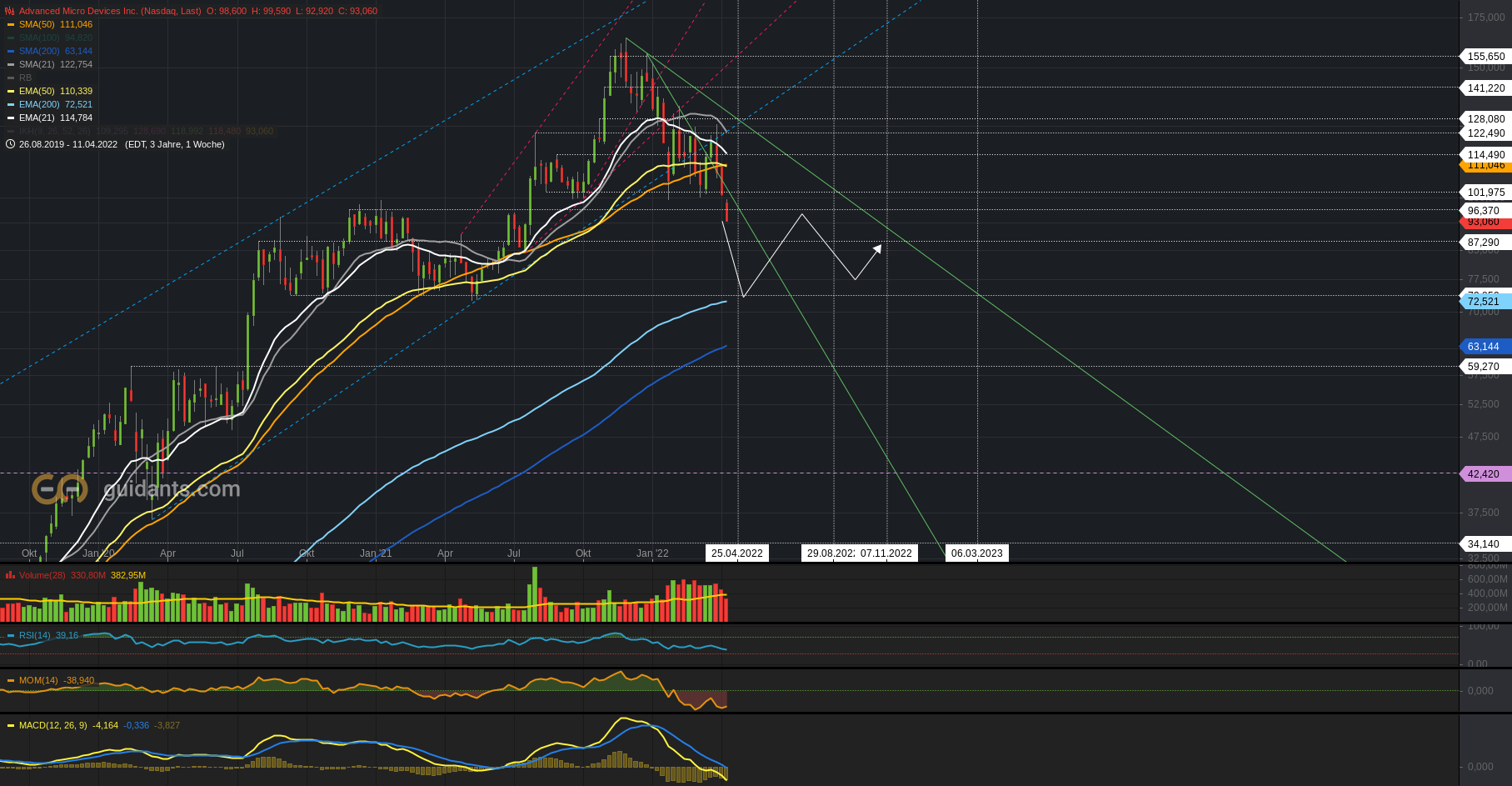Click the MACD color marker
This screenshot has height=786, width=1512.
click(x=11, y=726)
